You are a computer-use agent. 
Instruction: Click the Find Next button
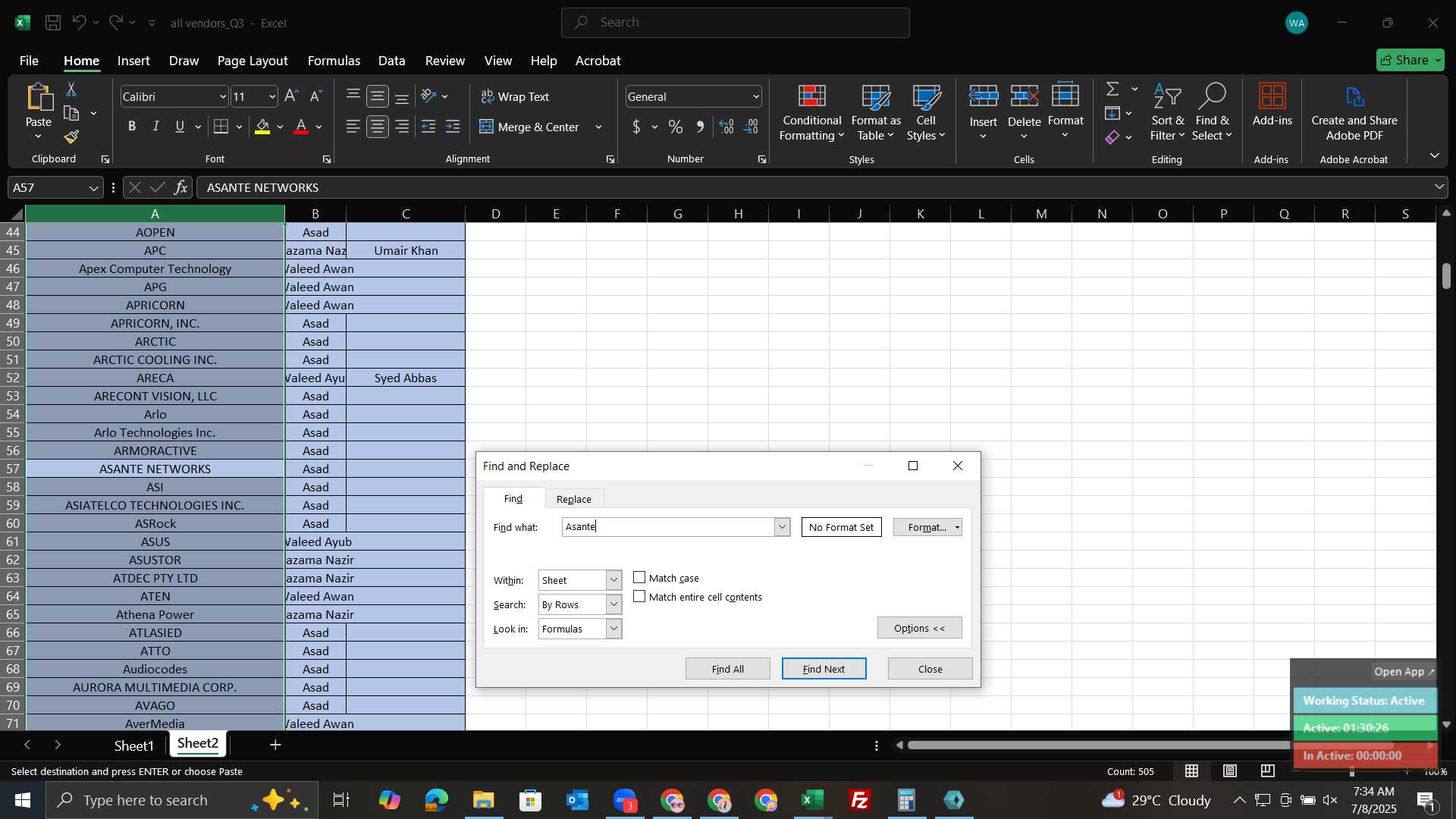point(824,669)
